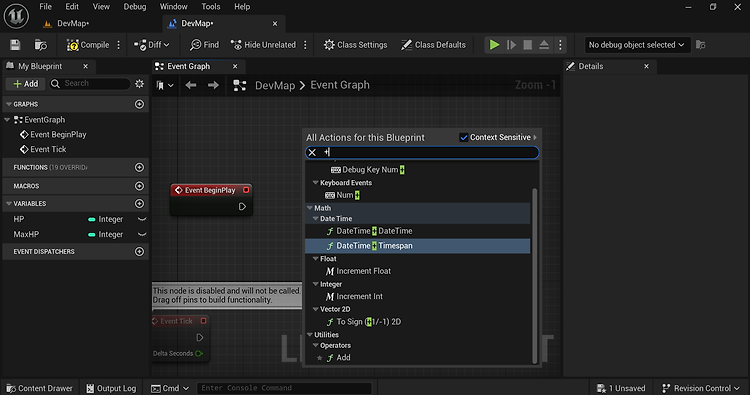The width and height of the screenshot is (750, 395).
Task: Add a new graph with plus icon
Action: click(139, 104)
